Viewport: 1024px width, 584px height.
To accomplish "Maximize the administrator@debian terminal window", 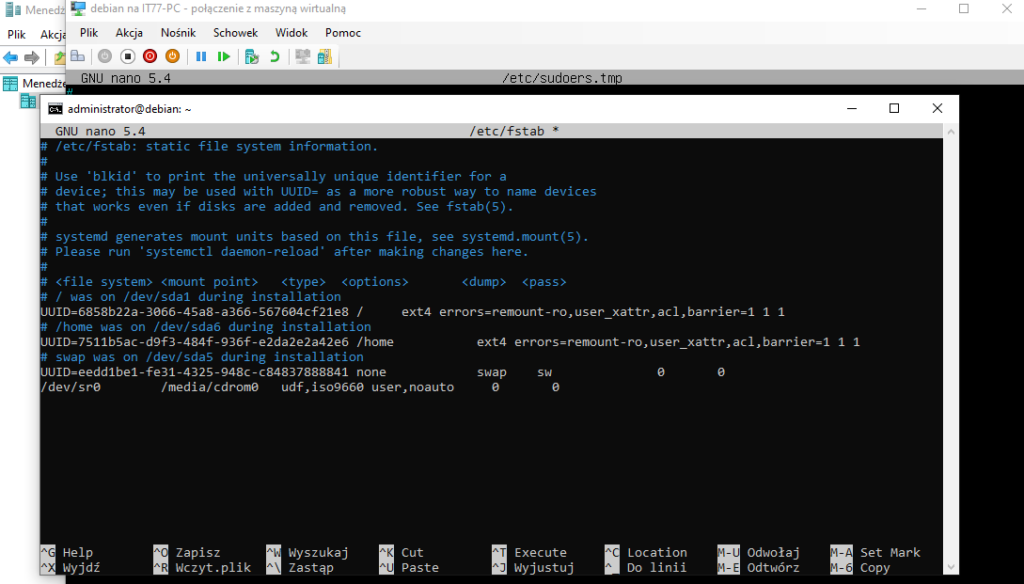I will click(x=894, y=108).
